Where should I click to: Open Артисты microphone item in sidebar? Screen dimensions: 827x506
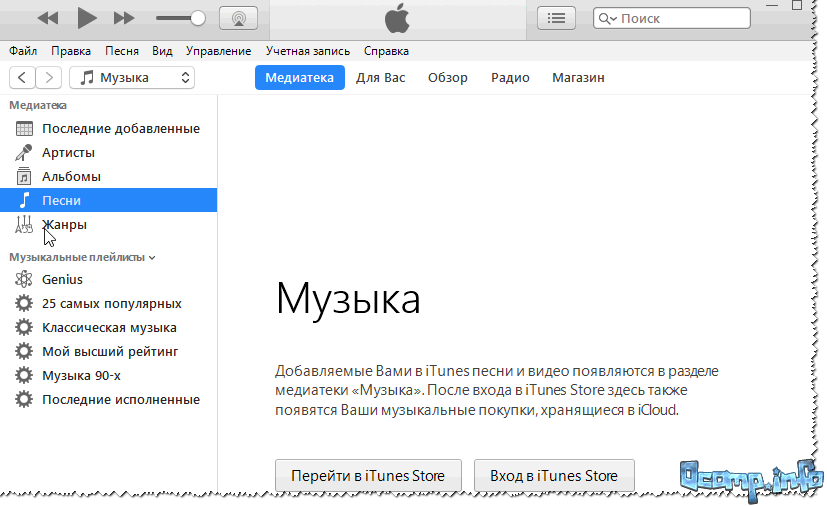coord(68,153)
